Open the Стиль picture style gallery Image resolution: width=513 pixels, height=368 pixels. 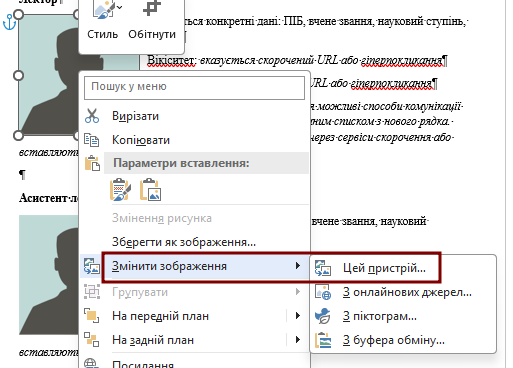click(102, 21)
